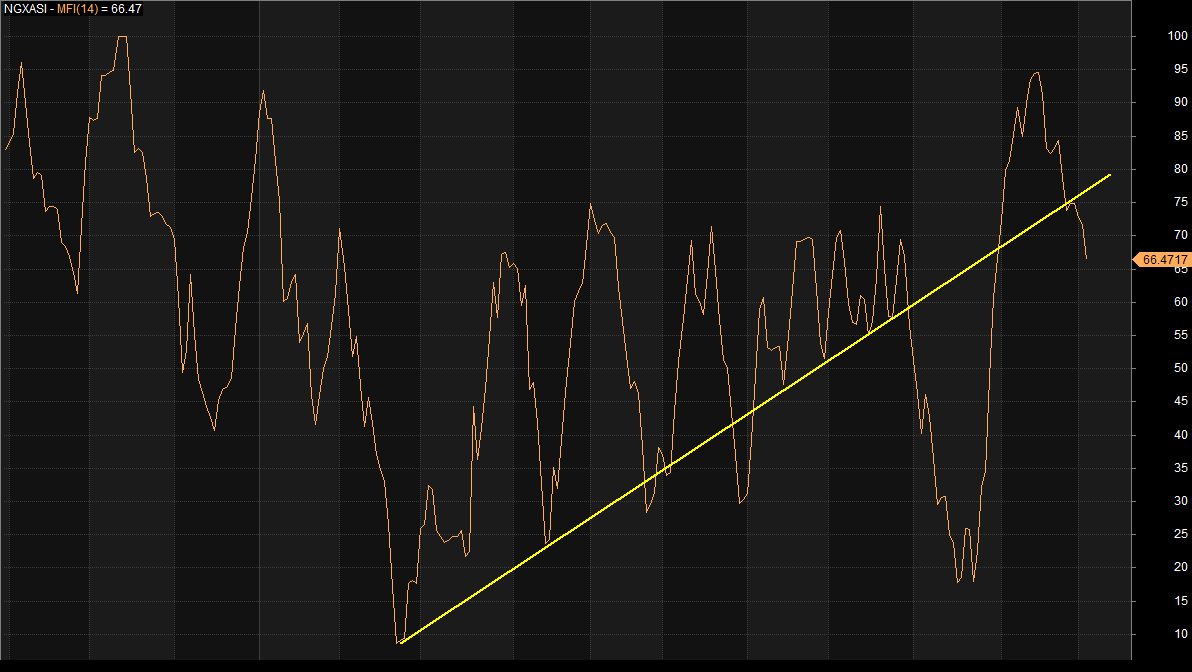1192x672 pixels.
Task: Click the 70 level on the Y-axis
Action: click(x=1181, y=235)
